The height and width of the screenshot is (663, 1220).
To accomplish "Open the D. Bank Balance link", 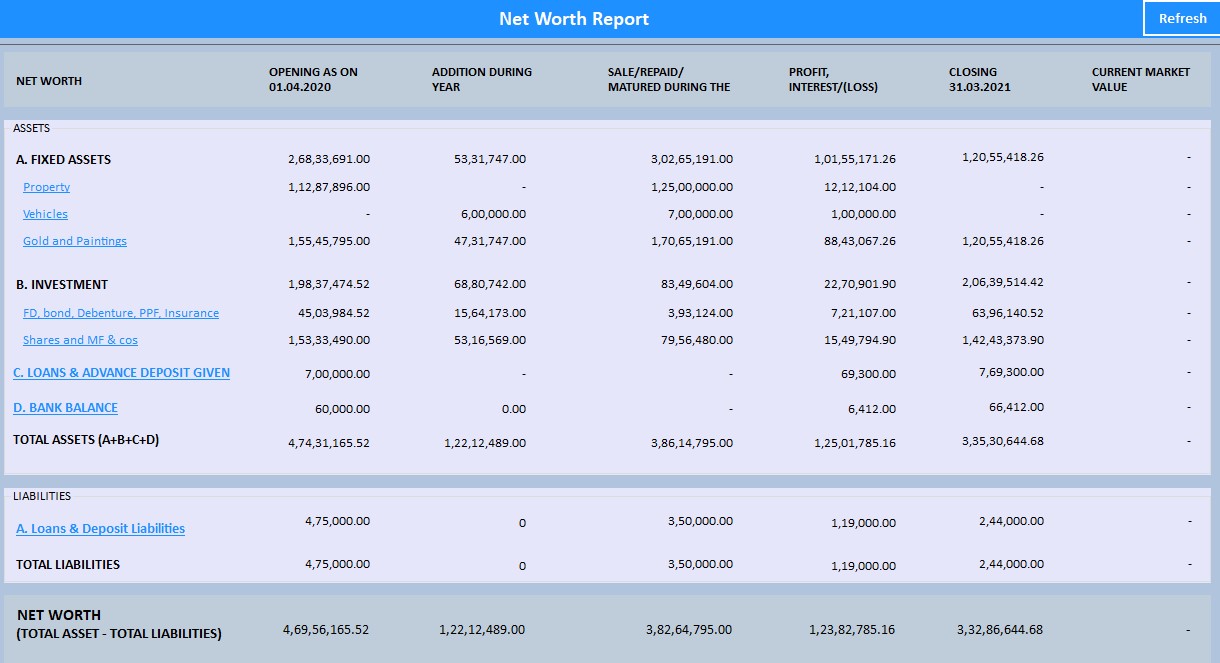I will click(x=65, y=408).
